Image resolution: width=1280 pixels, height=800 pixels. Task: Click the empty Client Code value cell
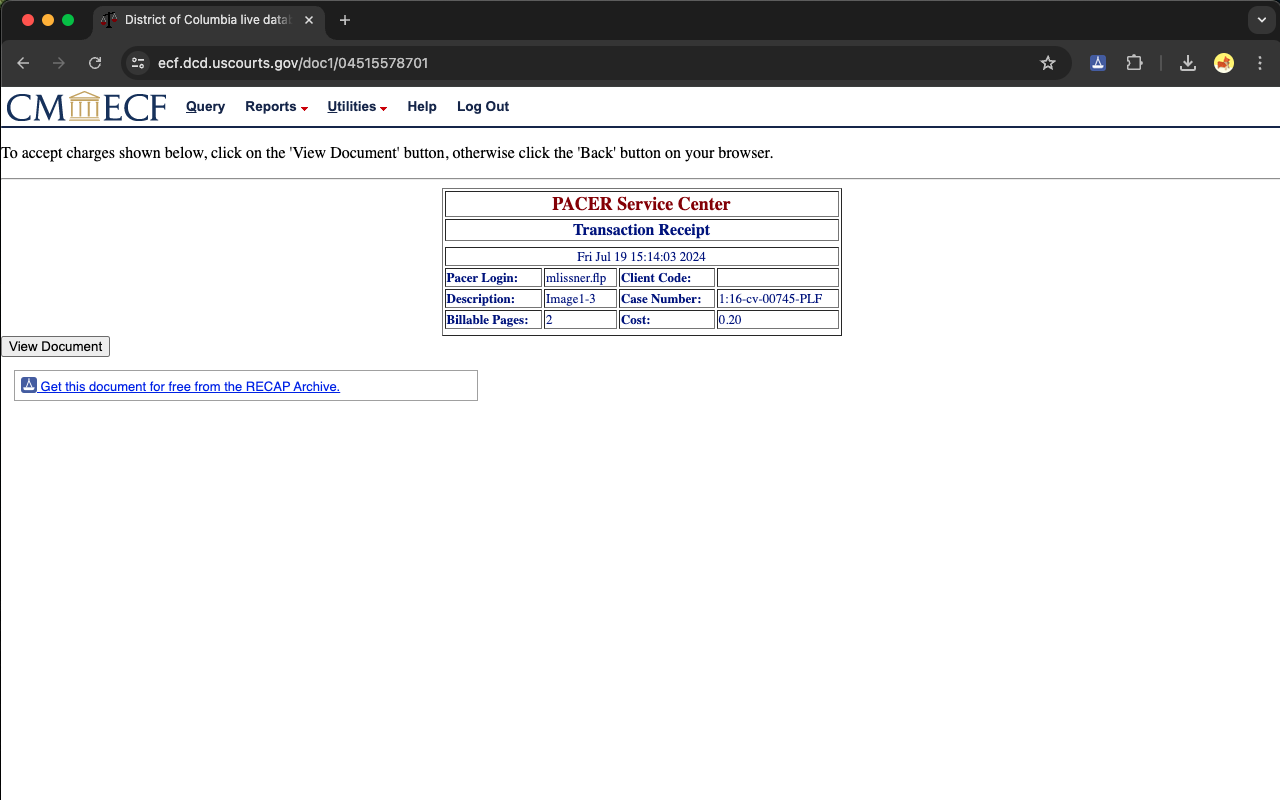tap(777, 278)
